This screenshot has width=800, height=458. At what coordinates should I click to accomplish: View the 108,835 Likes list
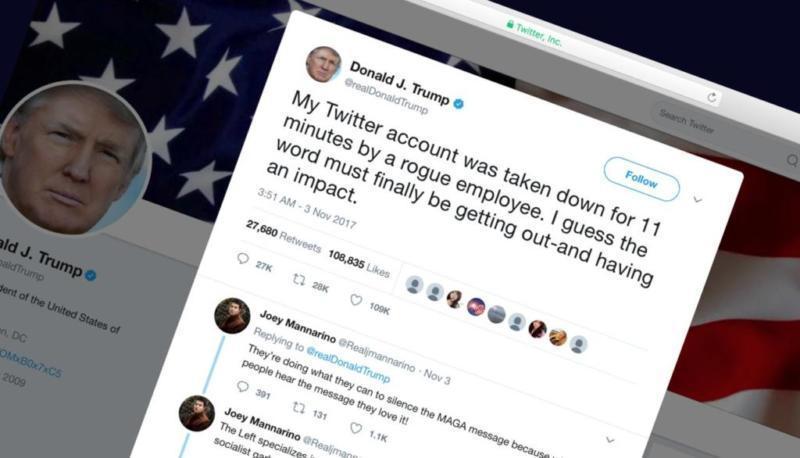pos(359,264)
